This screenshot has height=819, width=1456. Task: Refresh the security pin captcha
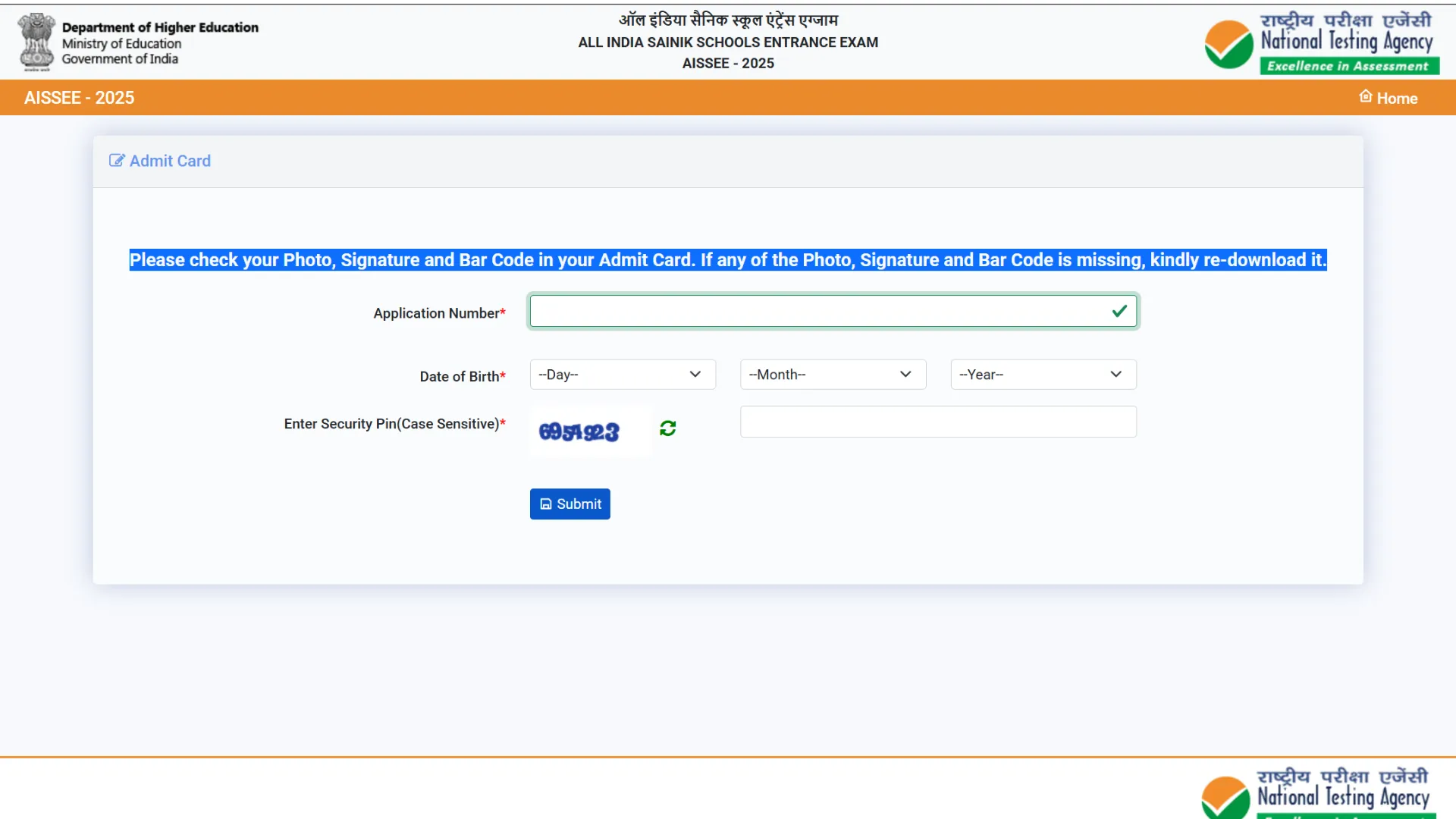tap(667, 428)
